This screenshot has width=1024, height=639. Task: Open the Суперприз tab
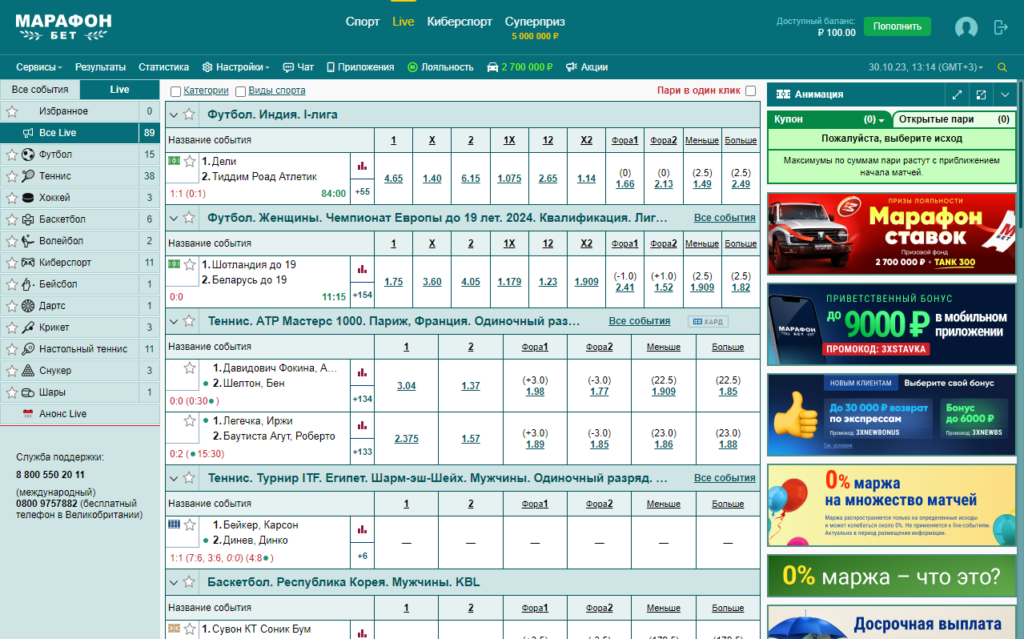tap(535, 27)
